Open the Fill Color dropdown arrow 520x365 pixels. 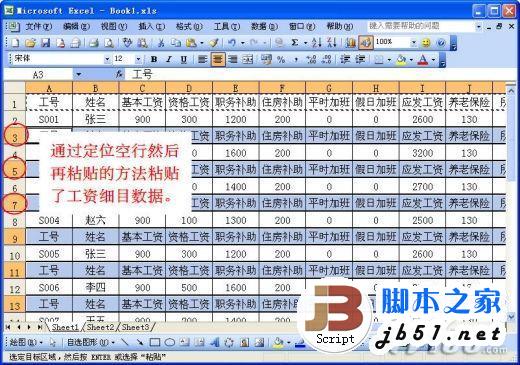(x=411, y=60)
